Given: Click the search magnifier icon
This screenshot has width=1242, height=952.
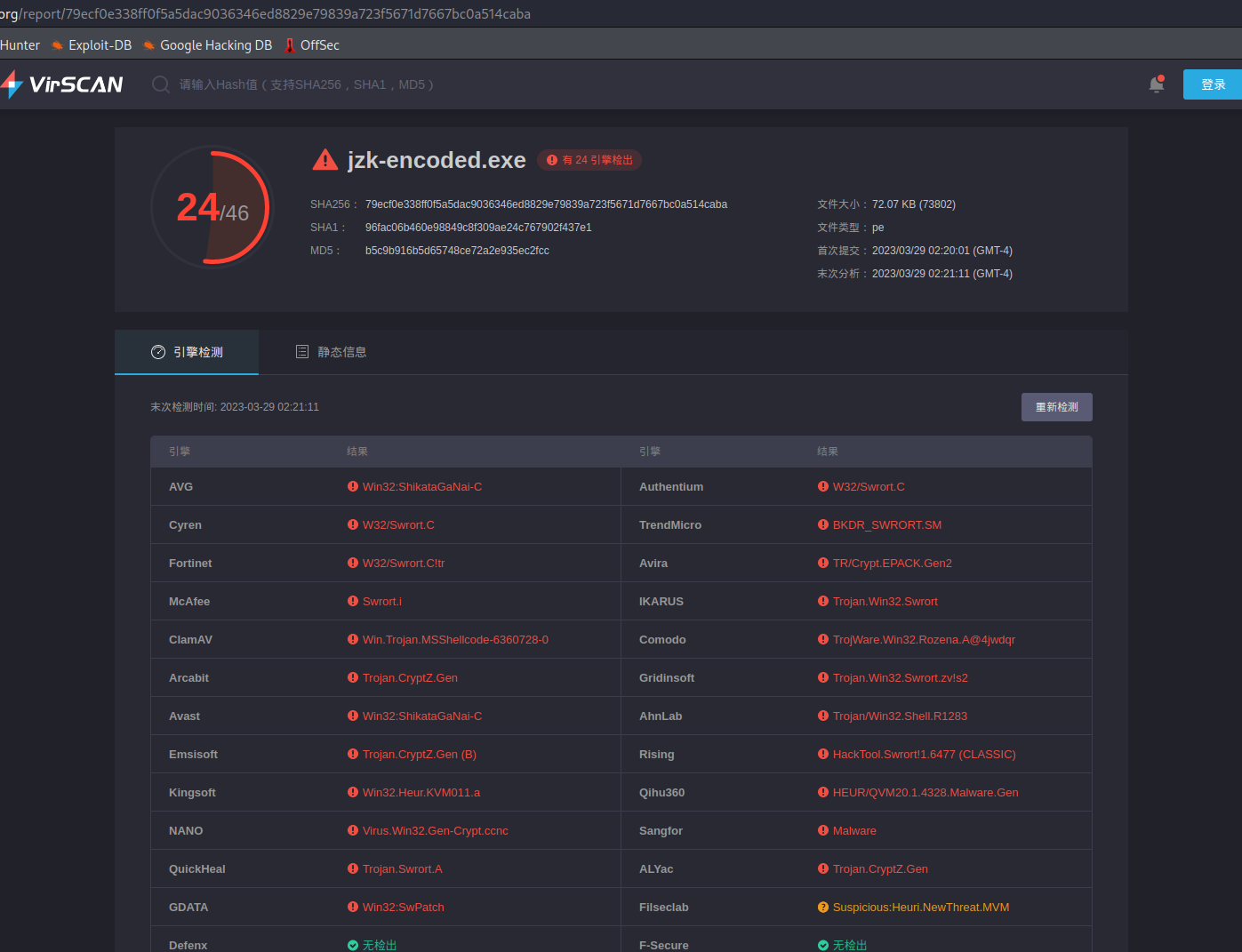Looking at the screenshot, I should click(161, 84).
